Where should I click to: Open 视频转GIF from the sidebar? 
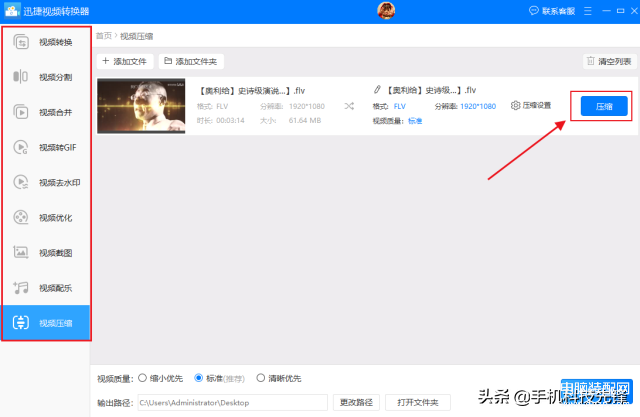coord(46,147)
